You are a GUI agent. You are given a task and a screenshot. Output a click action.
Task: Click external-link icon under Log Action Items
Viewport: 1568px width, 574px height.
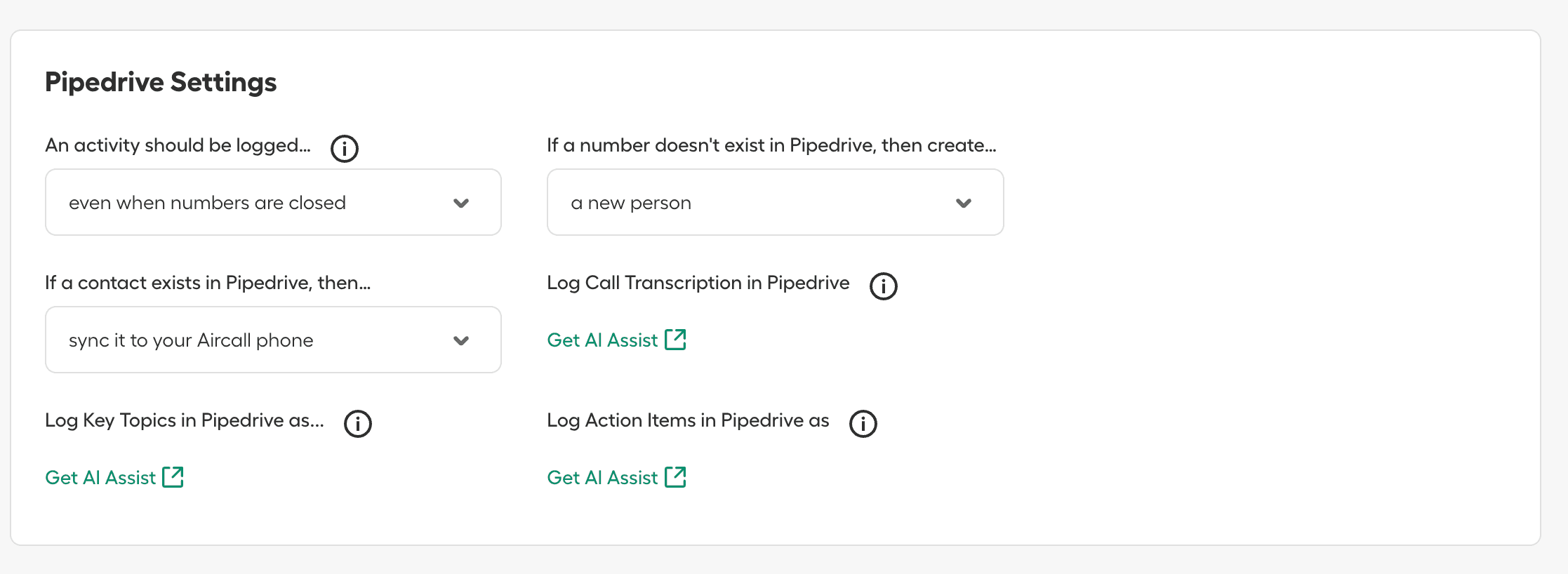click(675, 477)
